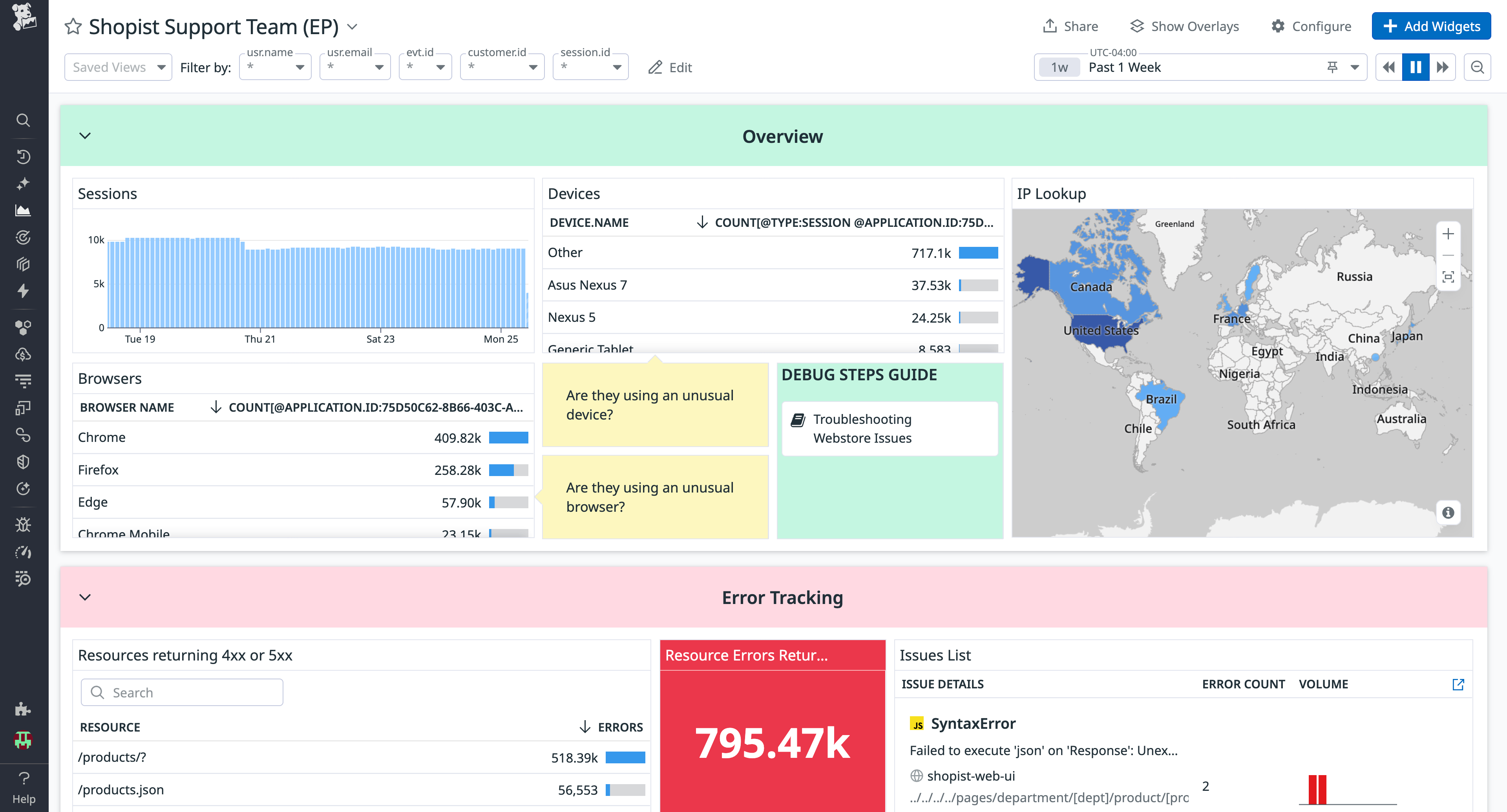The height and width of the screenshot is (812, 1507).
Task: Click the cloud cost dollar icon in the sidebar
Action: click(24, 354)
